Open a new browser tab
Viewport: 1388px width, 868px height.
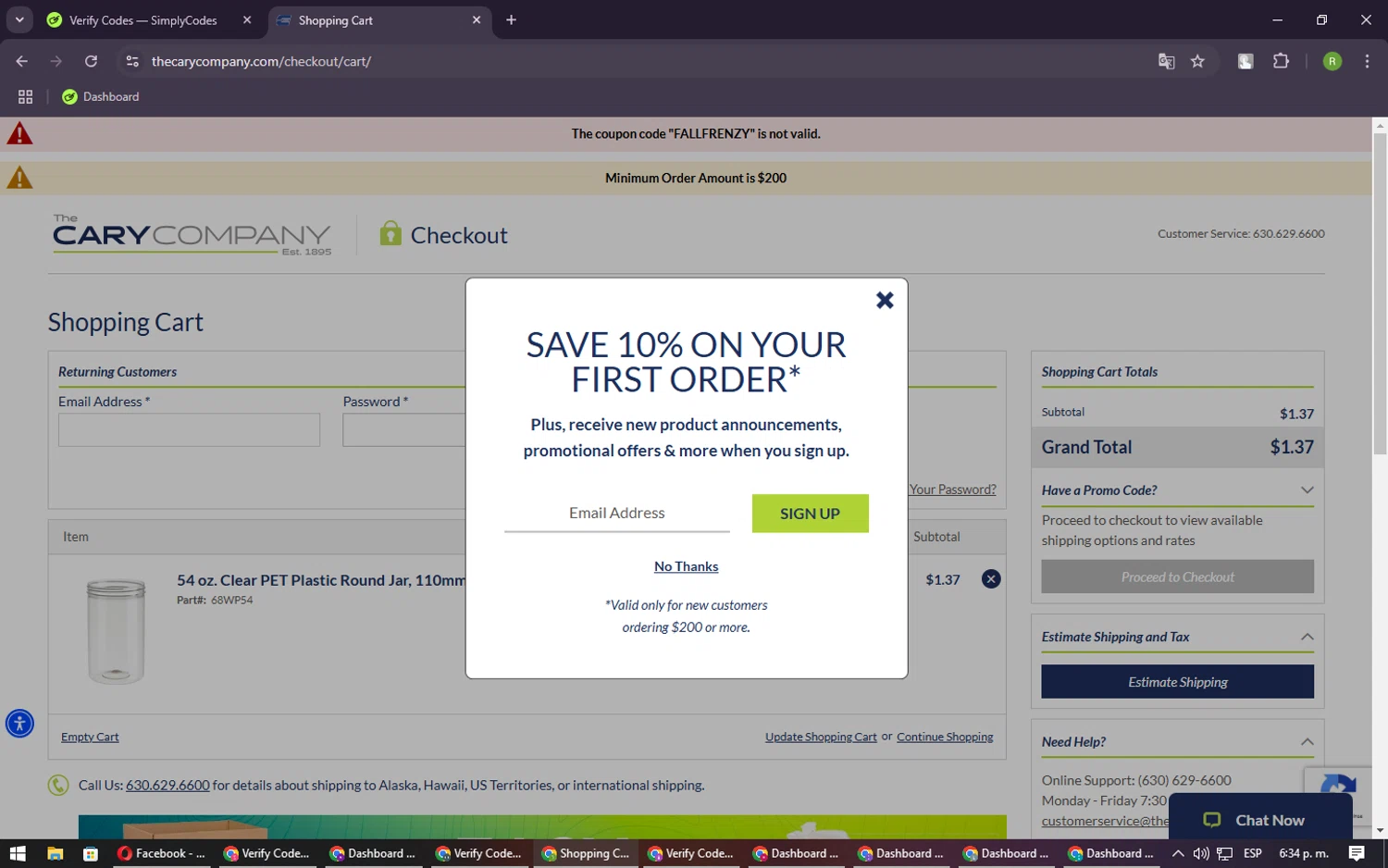[511, 20]
